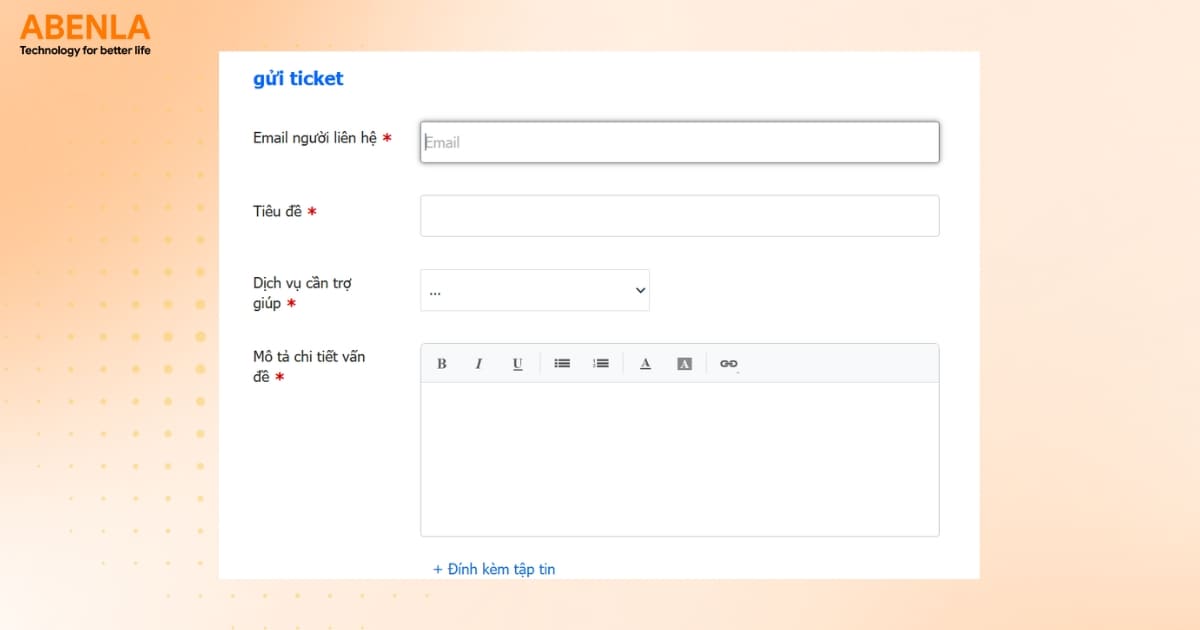Toggle bold formatting in the editor toolbar
The width and height of the screenshot is (1200, 630).
click(x=442, y=364)
